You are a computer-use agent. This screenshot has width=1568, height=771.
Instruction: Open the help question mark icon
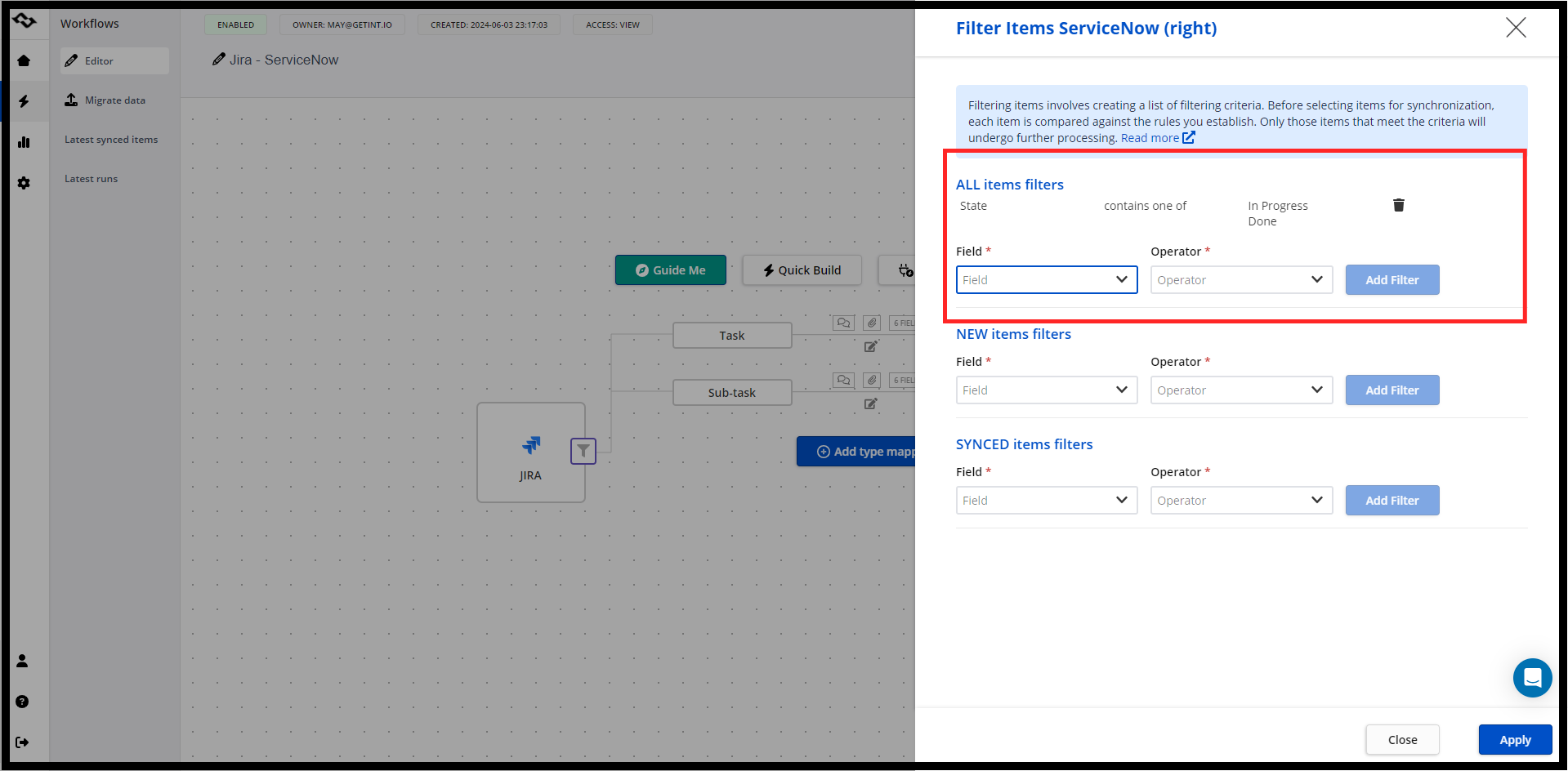[x=22, y=702]
